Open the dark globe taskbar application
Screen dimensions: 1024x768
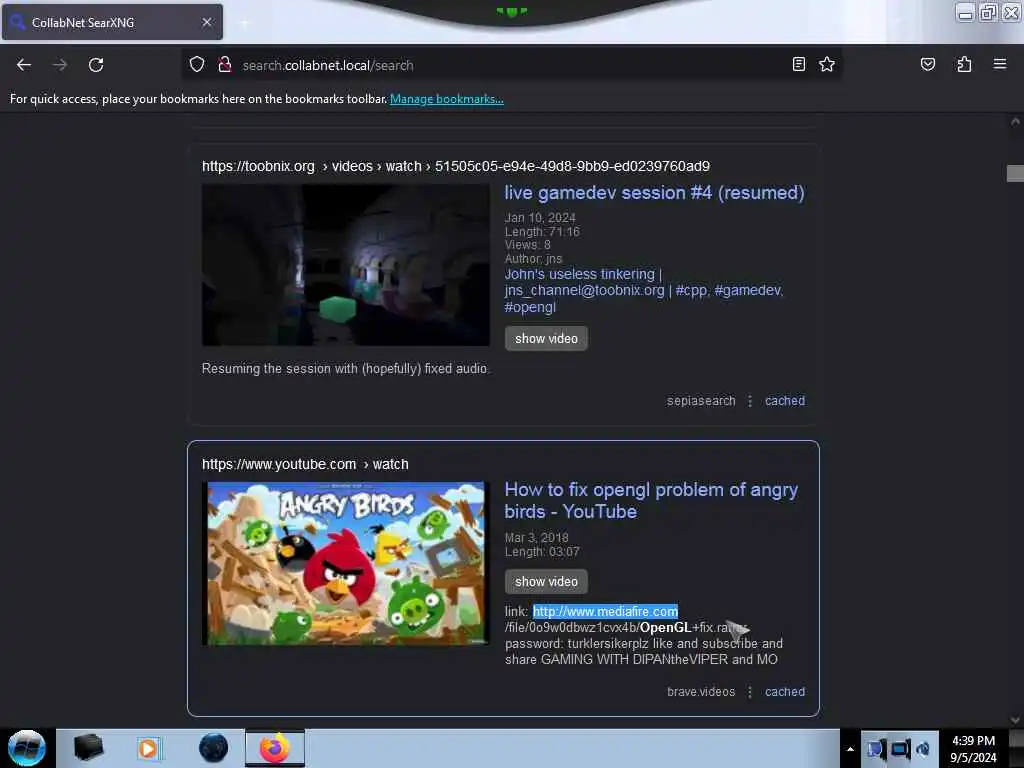click(213, 748)
